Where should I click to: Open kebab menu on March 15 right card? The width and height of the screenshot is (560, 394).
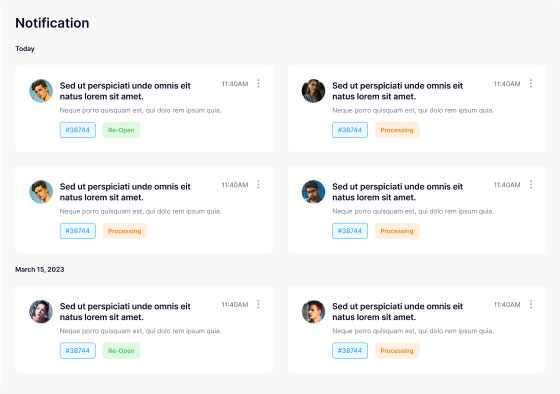(x=531, y=304)
